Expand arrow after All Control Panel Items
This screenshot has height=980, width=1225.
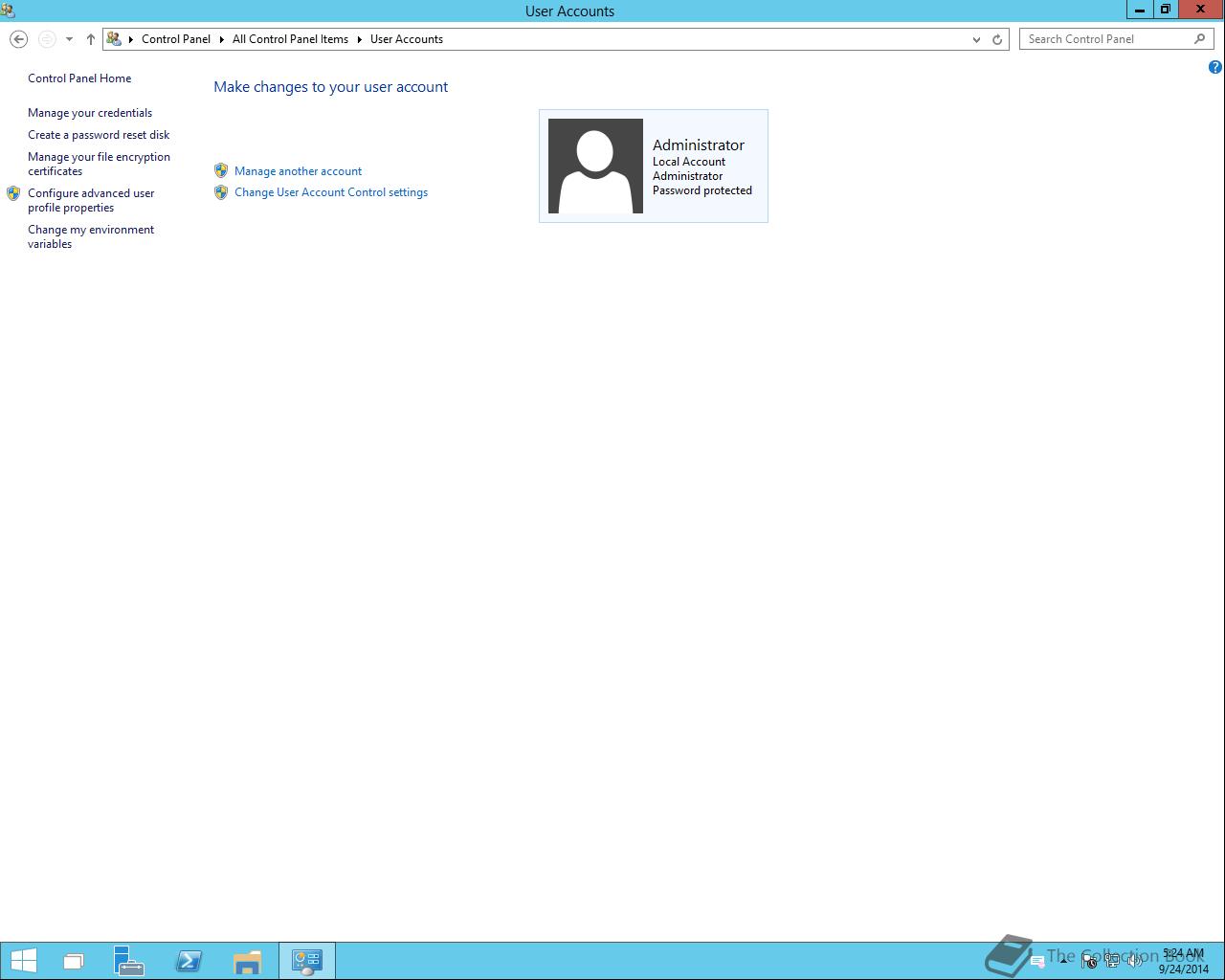(x=360, y=39)
